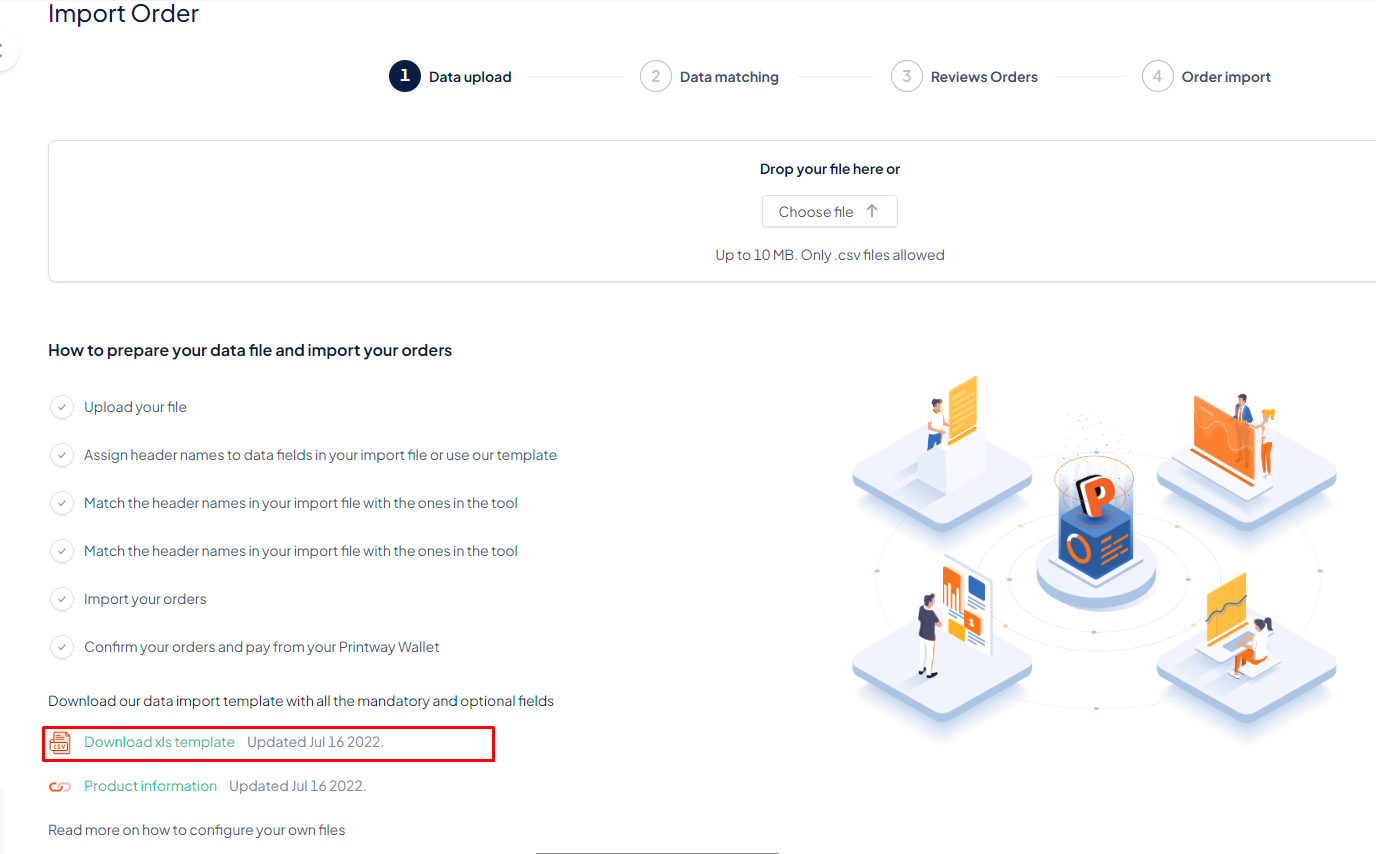This screenshot has height=854, width=1376.
Task: Click the check icon beside Assign header names
Action: pos(62,455)
